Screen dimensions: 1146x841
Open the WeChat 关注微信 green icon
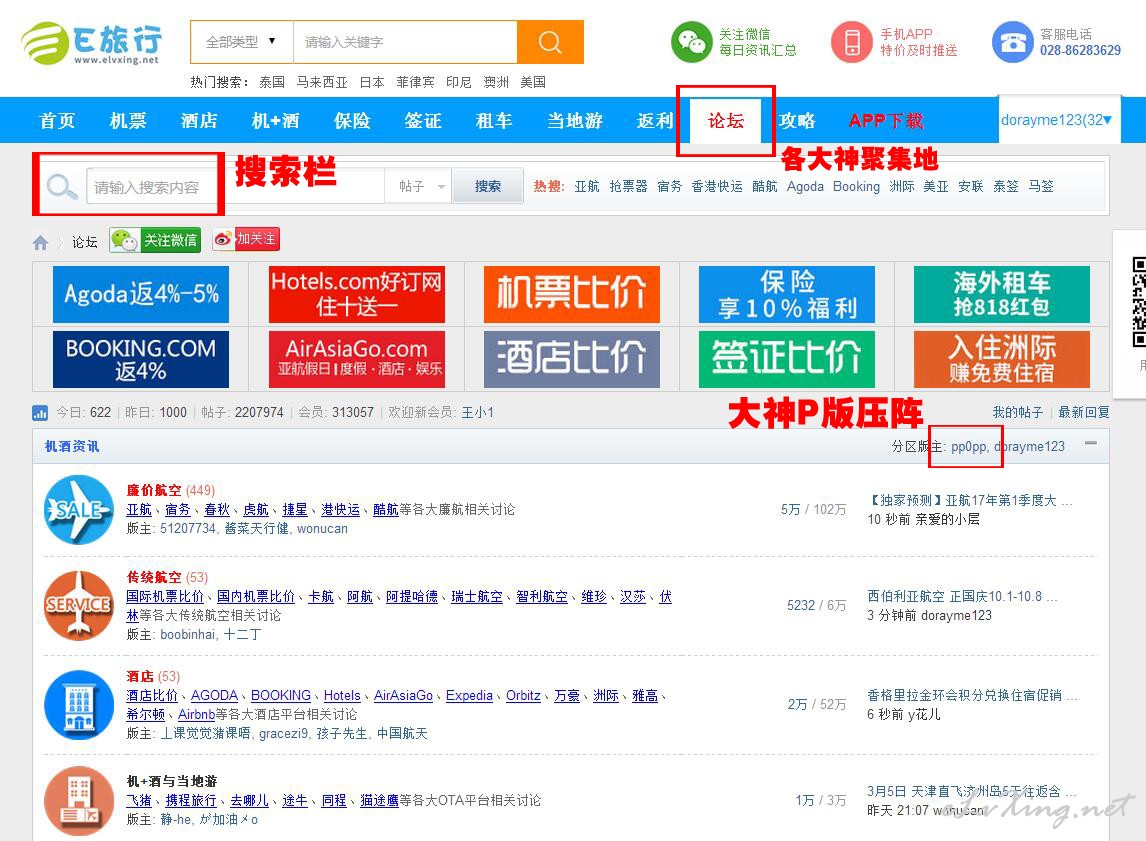pos(691,42)
